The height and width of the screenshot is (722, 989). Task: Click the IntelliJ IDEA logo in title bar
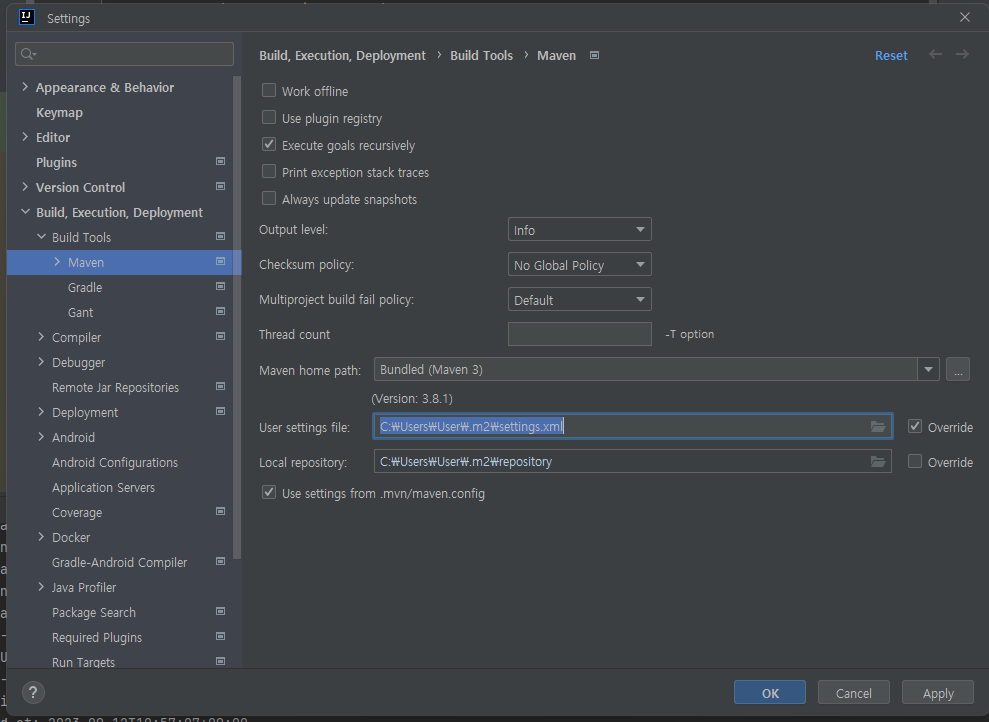click(x=27, y=17)
